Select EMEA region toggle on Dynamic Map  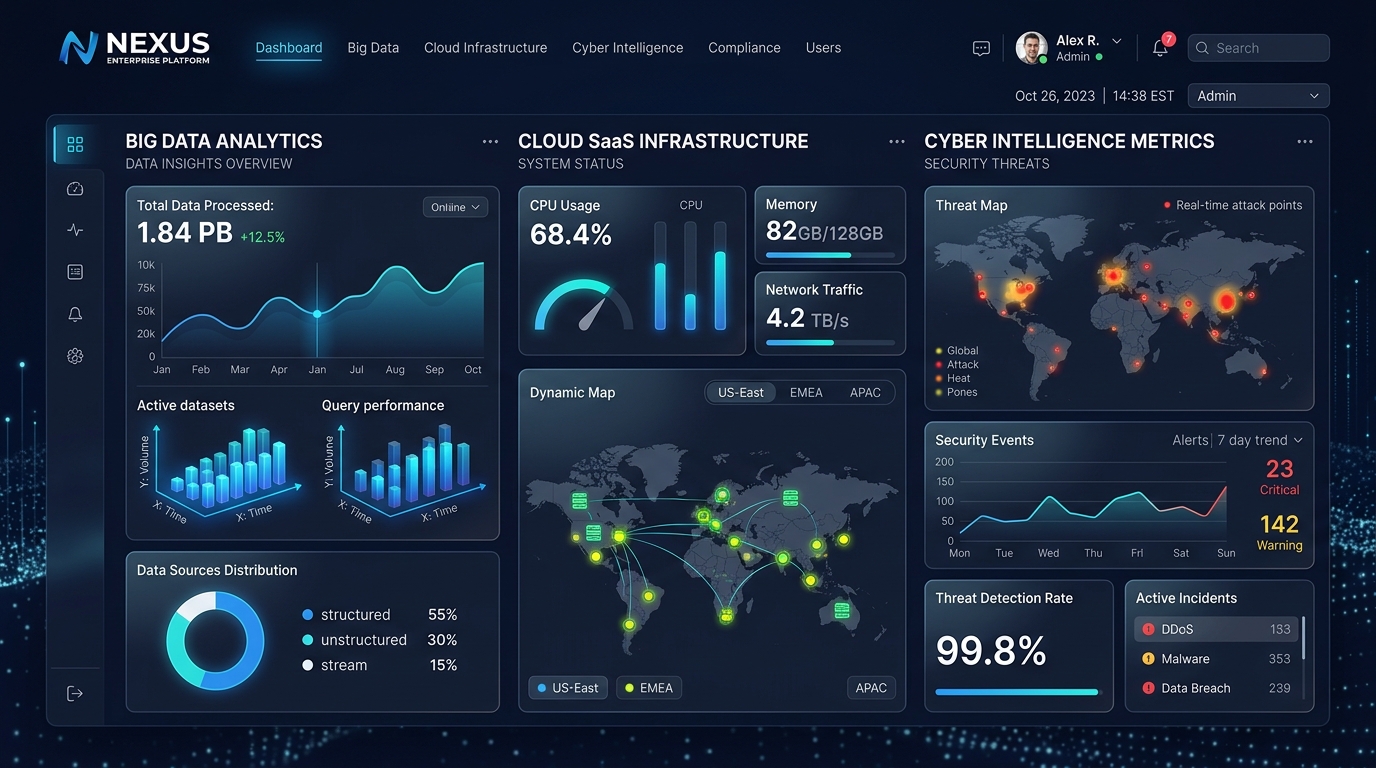click(806, 393)
